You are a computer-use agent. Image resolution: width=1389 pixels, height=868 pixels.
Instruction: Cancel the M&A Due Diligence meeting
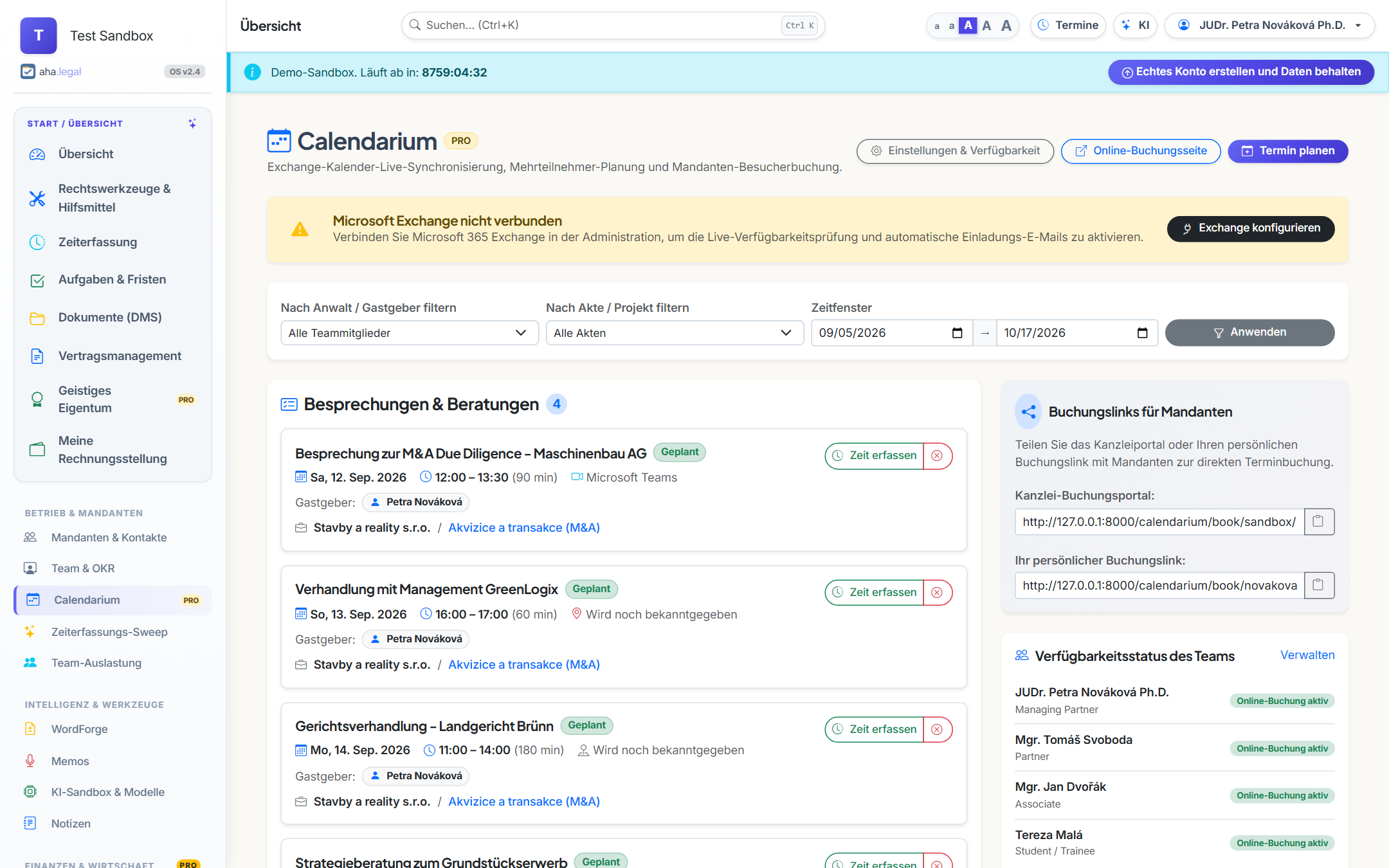(938, 456)
